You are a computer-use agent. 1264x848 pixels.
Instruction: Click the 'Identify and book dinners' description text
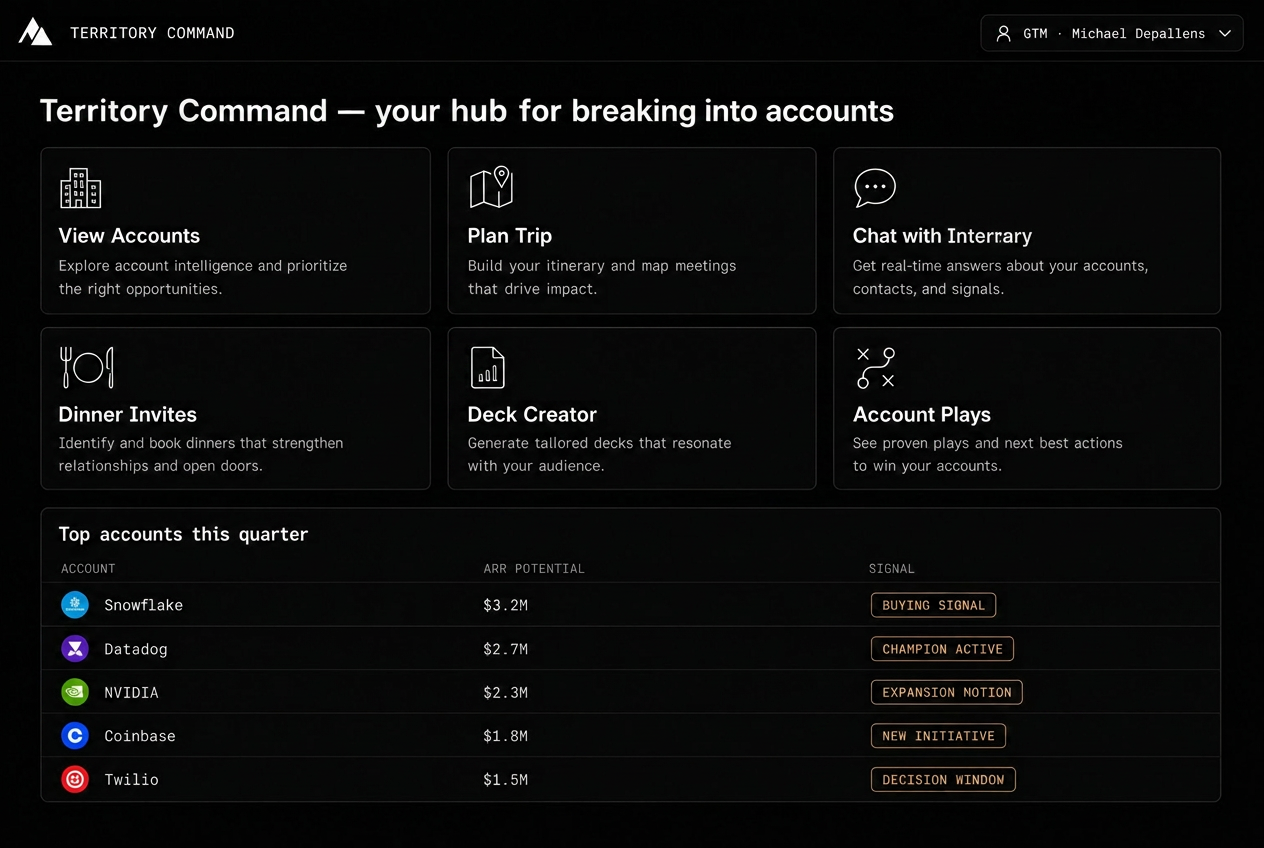[x=201, y=454]
